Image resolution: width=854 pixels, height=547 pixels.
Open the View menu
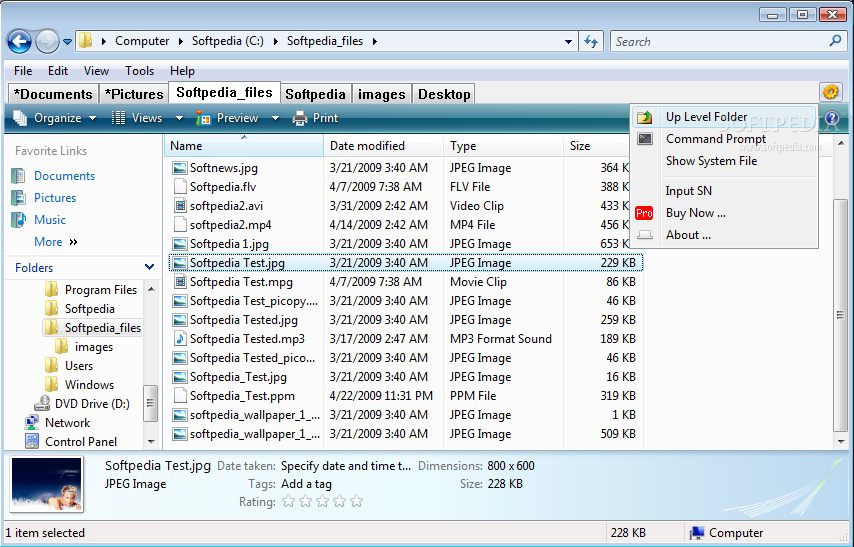96,71
